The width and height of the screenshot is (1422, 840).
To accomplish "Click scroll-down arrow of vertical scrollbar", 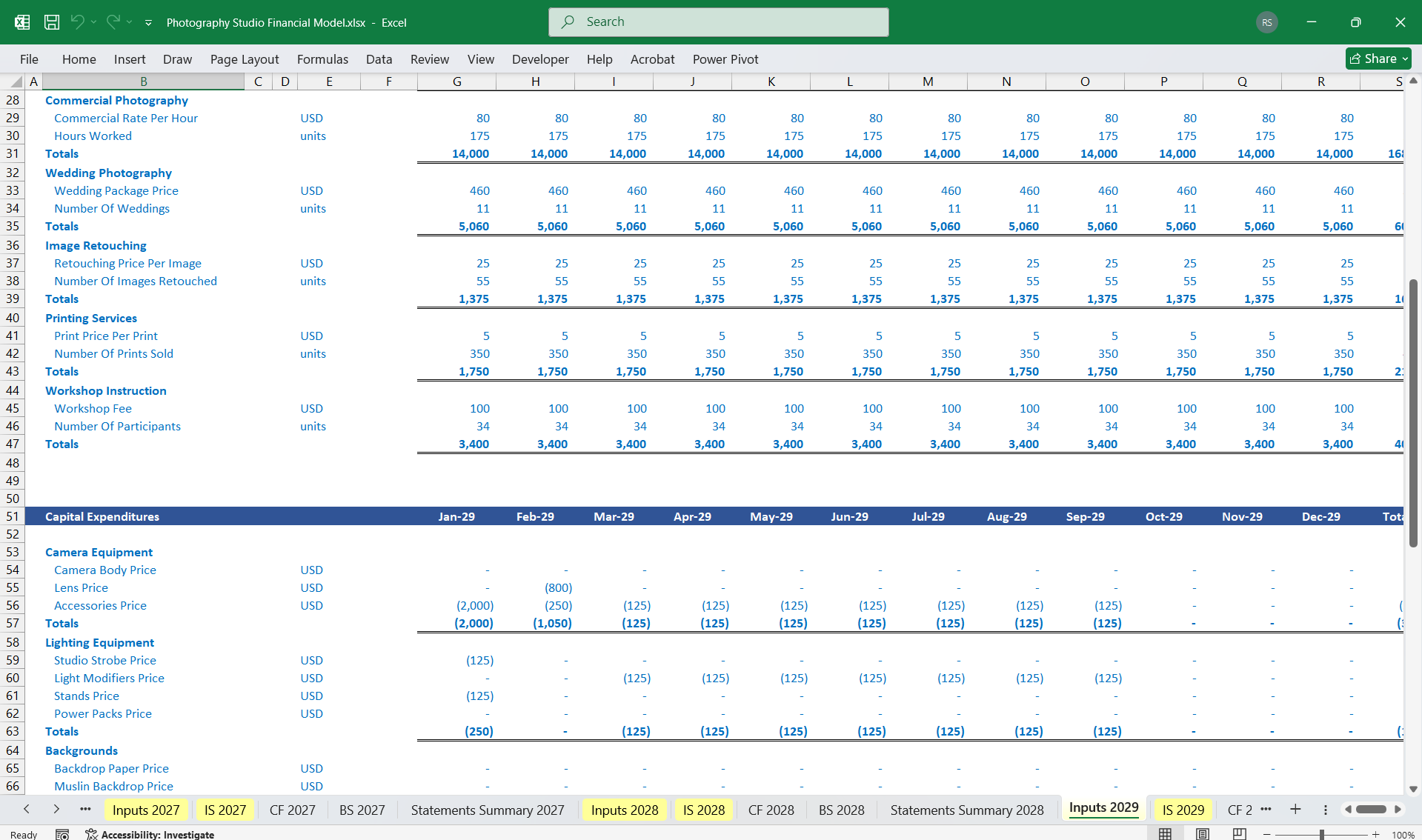I will point(1413,790).
